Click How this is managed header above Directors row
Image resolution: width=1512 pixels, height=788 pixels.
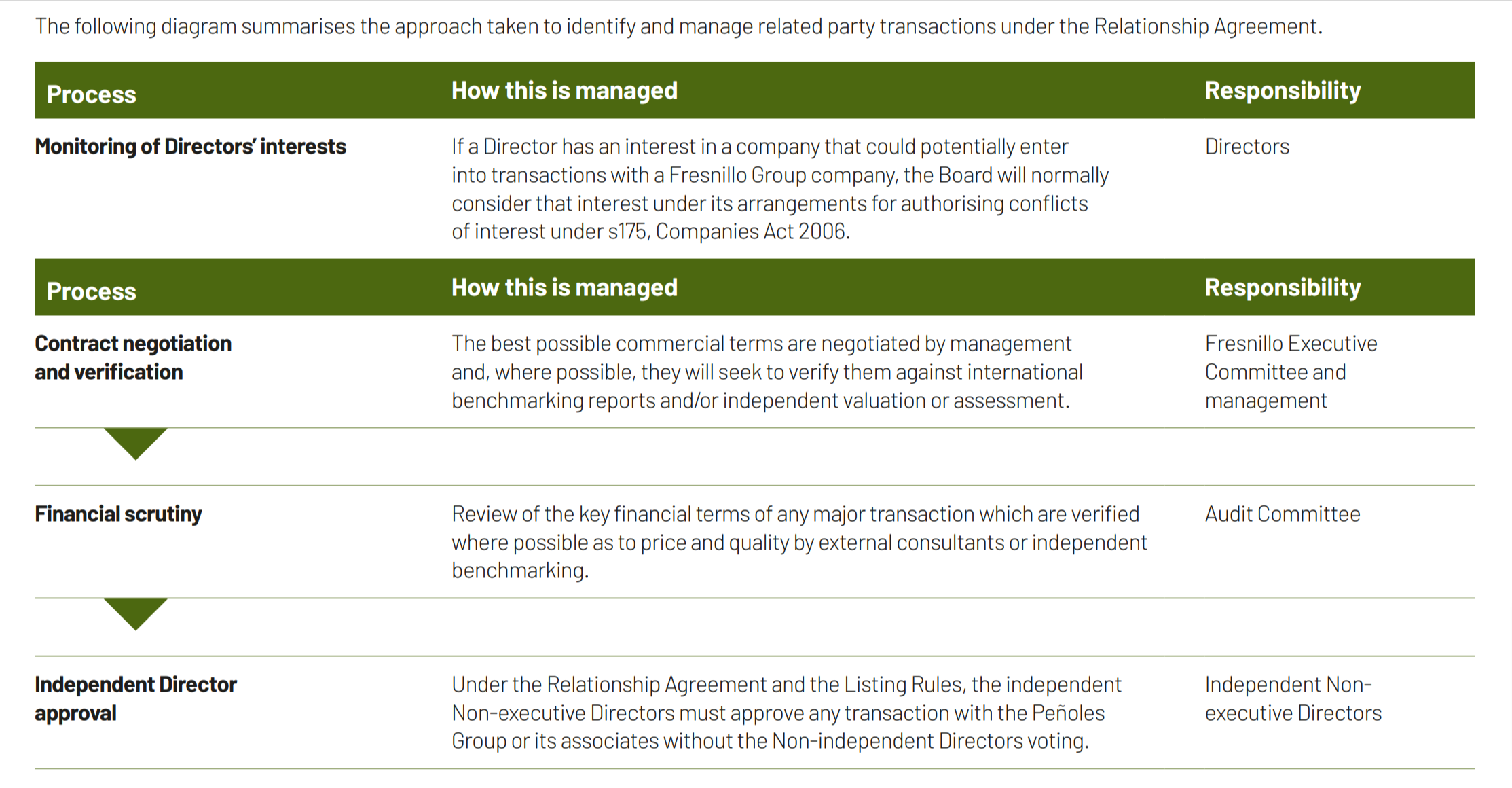pos(564,91)
